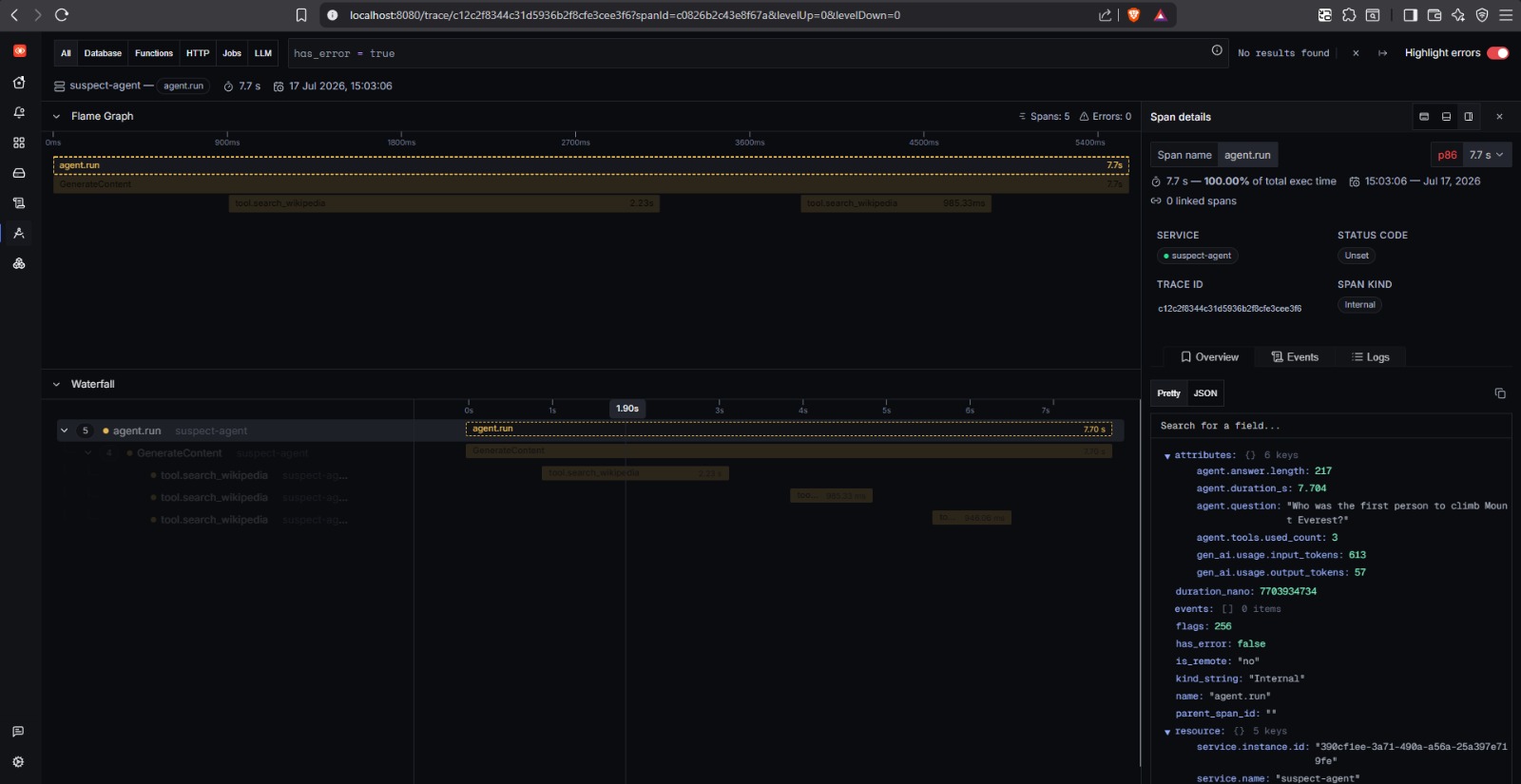Collapse the attributes JSON node
1521x784 pixels.
point(1167,456)
